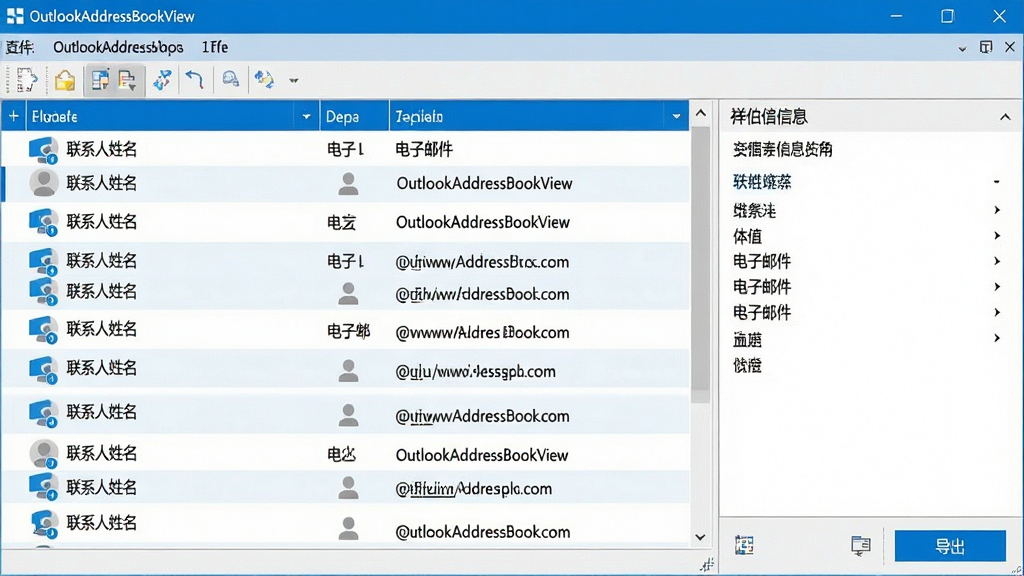1024x576 pixels.
Task: Click contact icon in @ulu/www.dessgpb.com row
Action: 43,370
